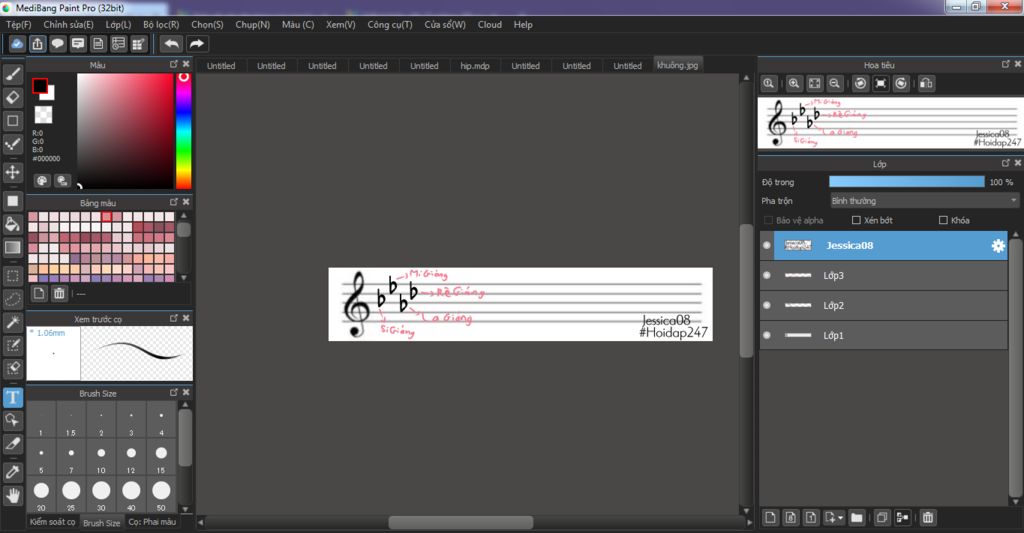This screenshot has width=1024, height=533.
Task: Click the folder icon to add a layer folder
Action: click(x=857, y=518)
